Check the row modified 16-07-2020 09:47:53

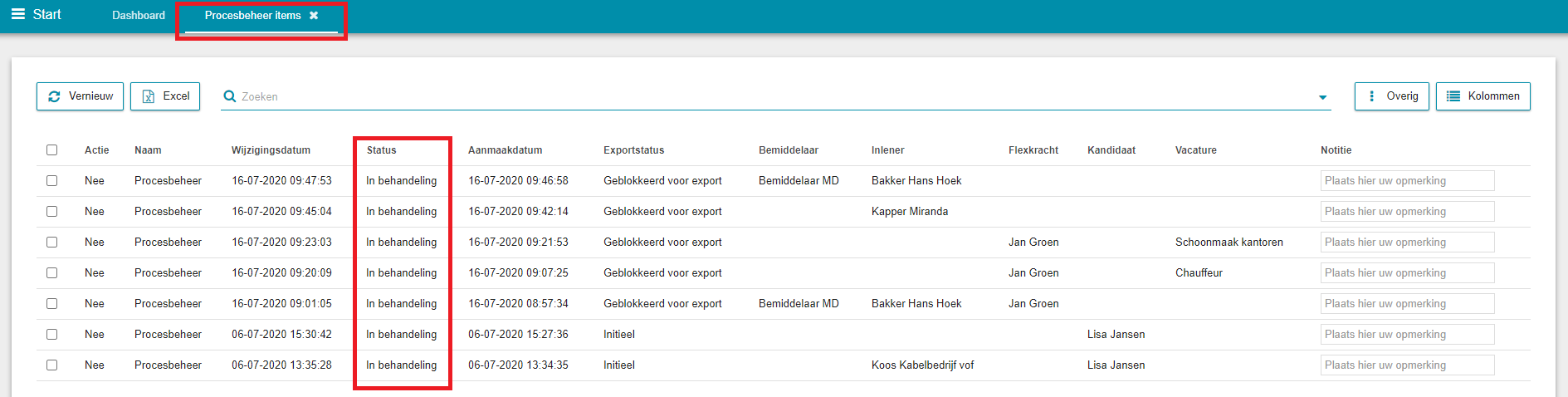click(51, 181)
